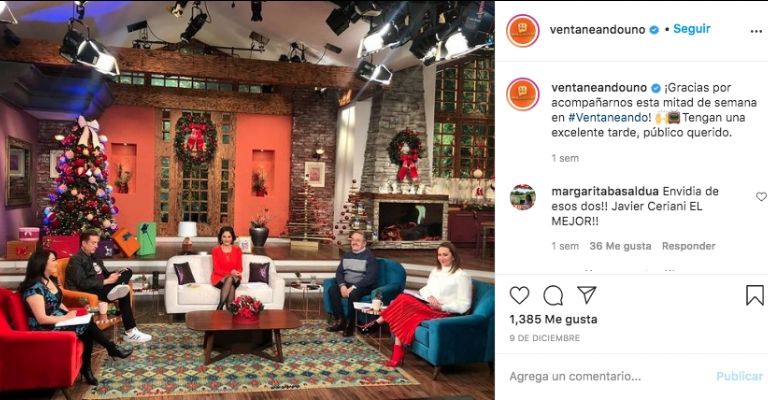Click ventaneandouno avatar beside the caption

pyautogui.click(x=523, y=94)
